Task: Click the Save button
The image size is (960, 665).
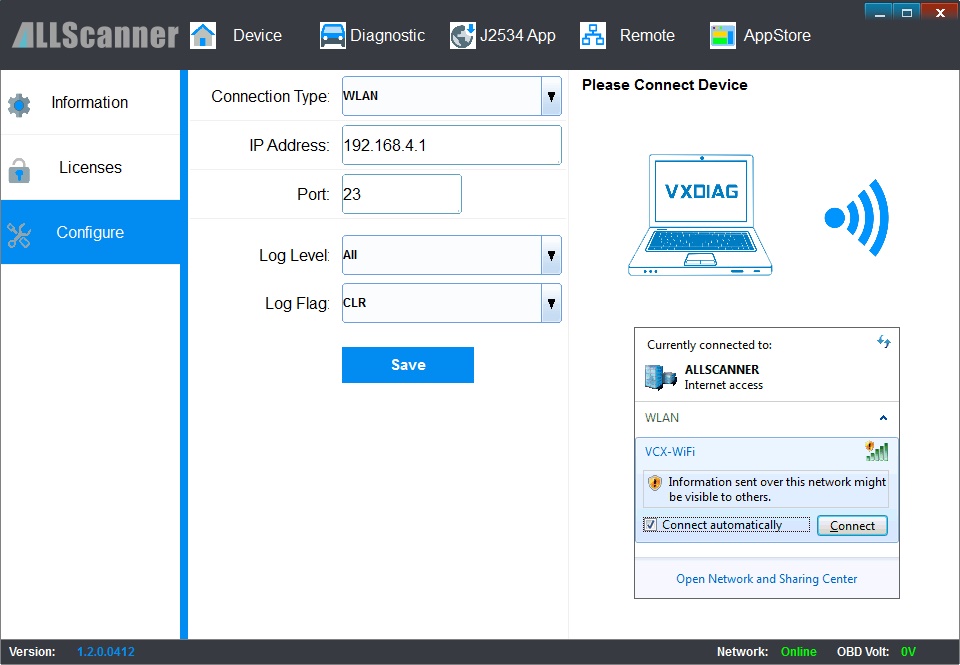Action: tap(408, 365)
